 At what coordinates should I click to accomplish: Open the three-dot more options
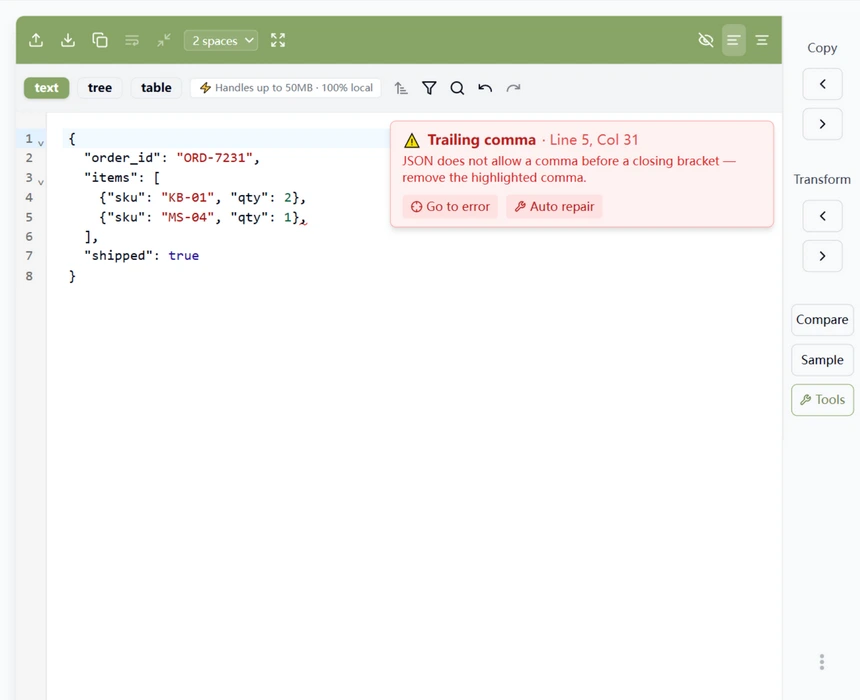point(822,662)
